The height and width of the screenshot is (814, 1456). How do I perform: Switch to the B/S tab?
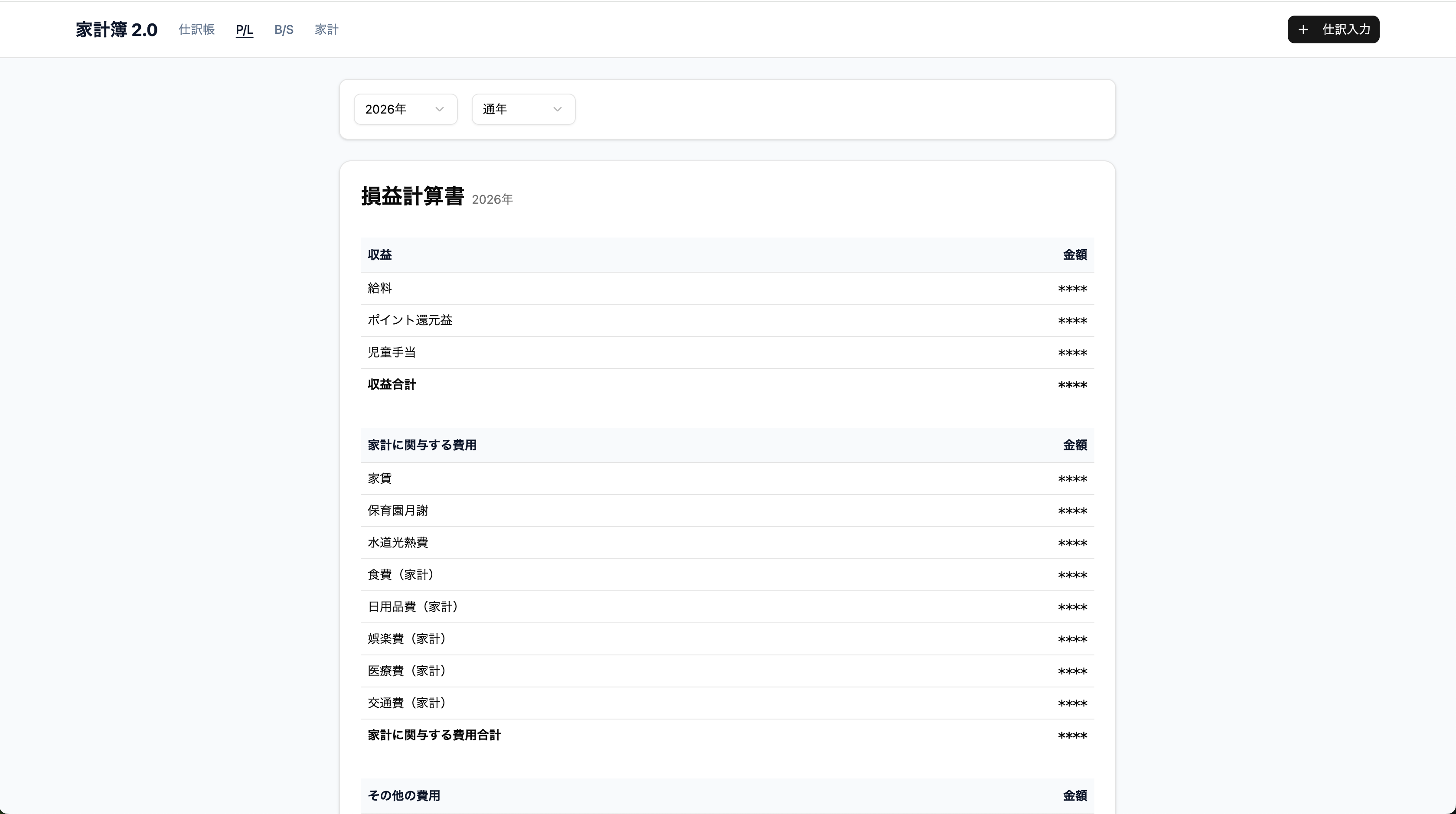tap(284, 29)
